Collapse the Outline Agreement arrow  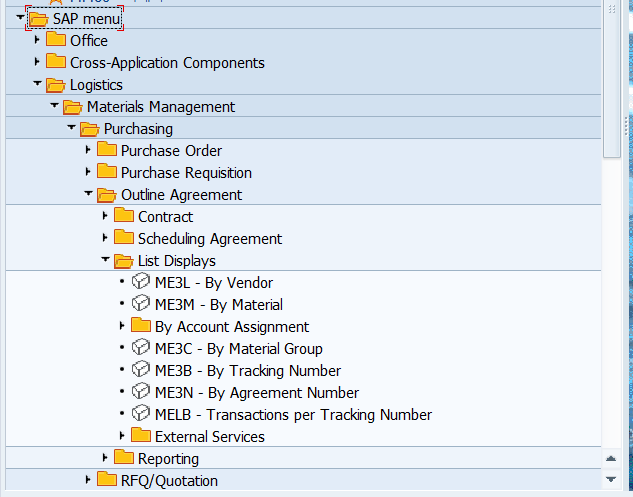(x=88, y=193)
